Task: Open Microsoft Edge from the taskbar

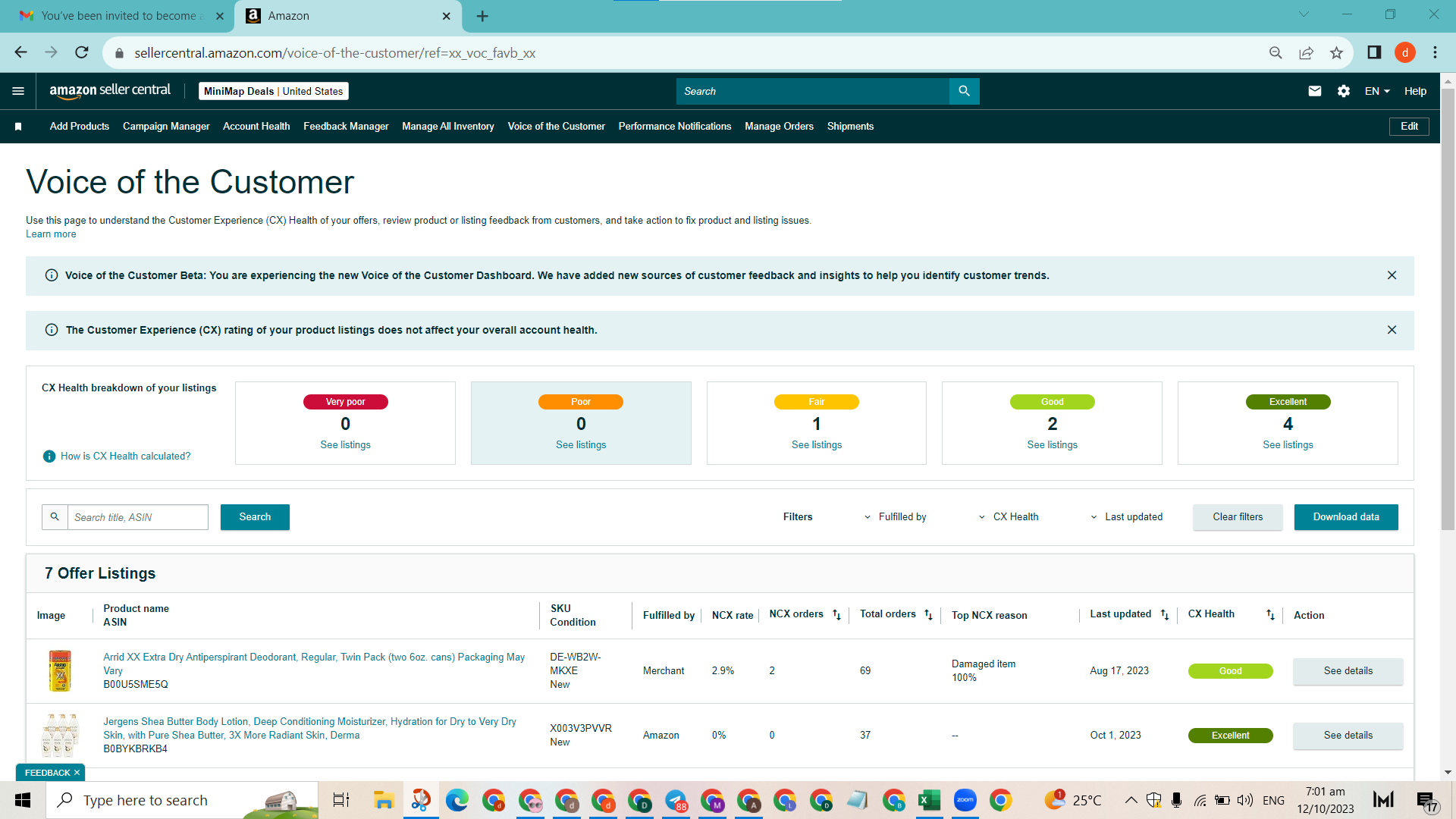Action: (x=457, y=800)
